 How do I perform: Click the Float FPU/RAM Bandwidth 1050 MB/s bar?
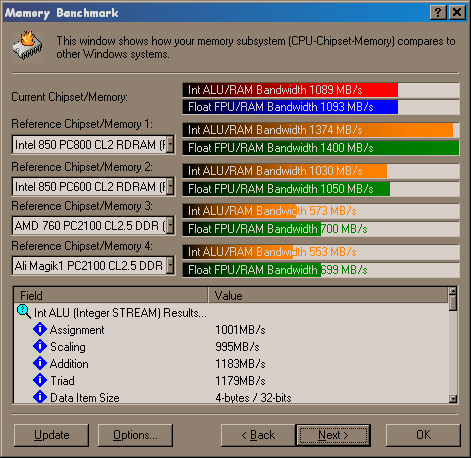pos(321,189)
